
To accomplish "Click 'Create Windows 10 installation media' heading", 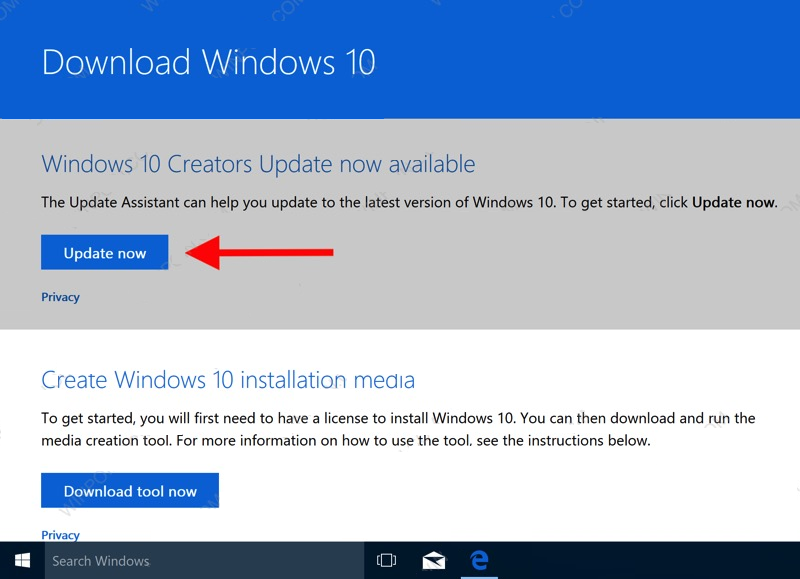I will [x=228, y=380].
